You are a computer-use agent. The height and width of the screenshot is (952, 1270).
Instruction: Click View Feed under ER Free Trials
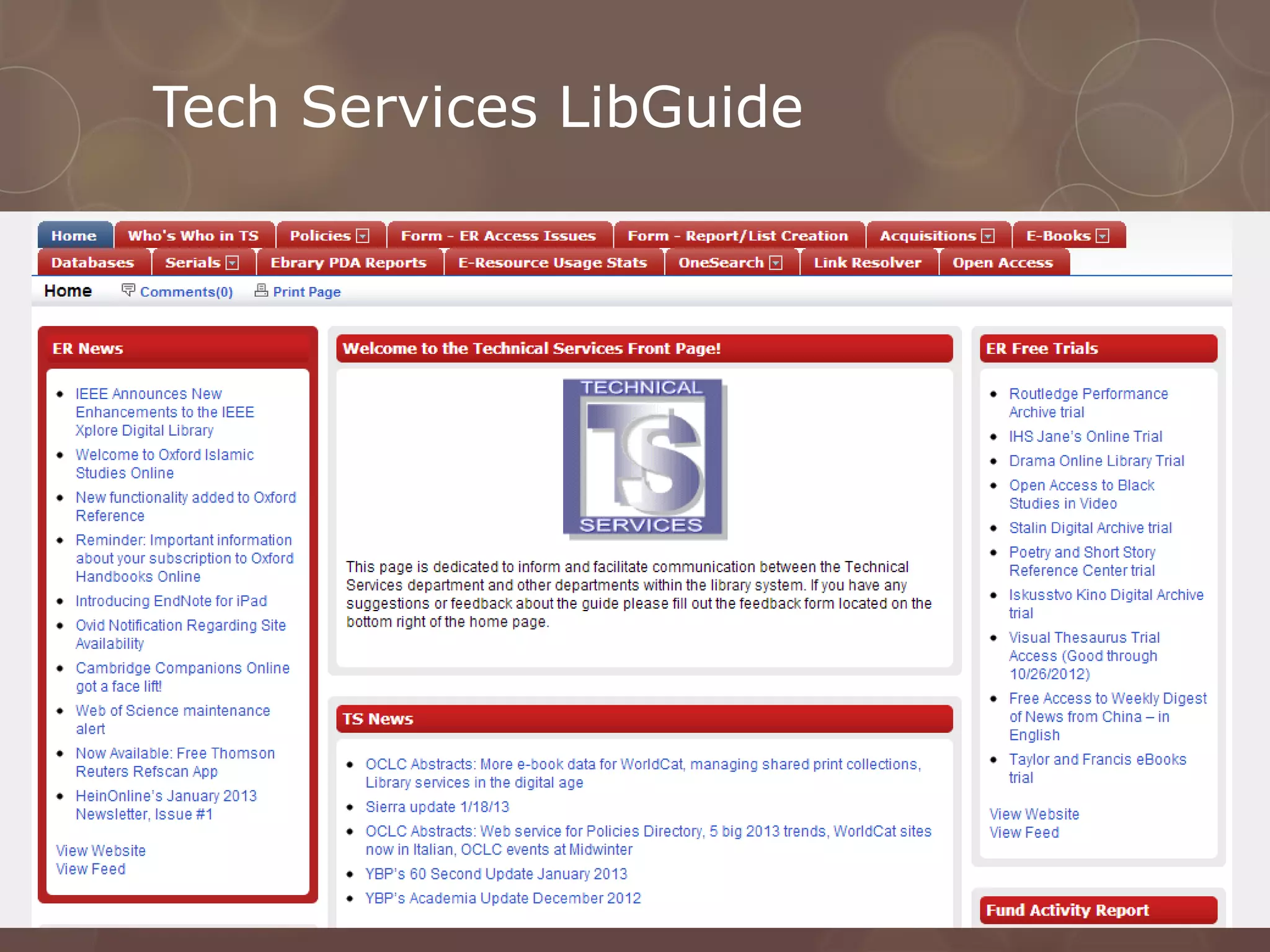[x=1024, y=833]
